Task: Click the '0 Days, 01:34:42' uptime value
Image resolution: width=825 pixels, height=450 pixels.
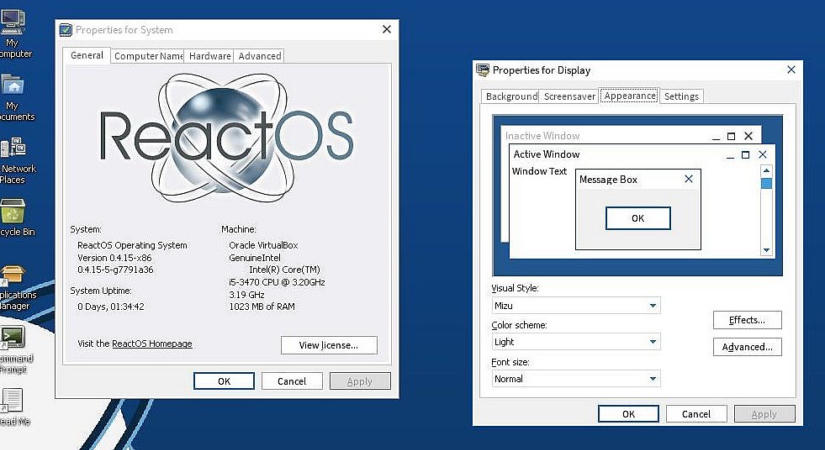Action: pos(110,306)
